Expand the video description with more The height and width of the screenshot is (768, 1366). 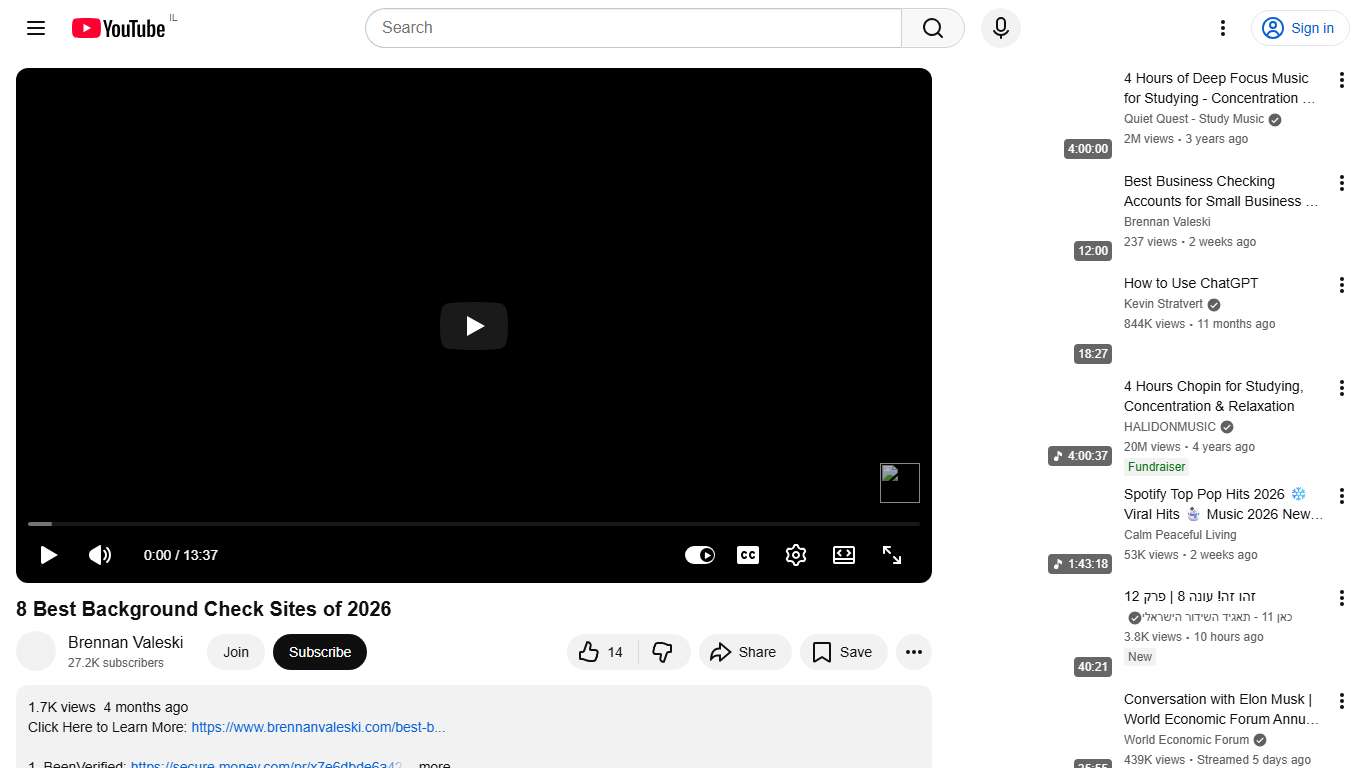tap(433, 764)
